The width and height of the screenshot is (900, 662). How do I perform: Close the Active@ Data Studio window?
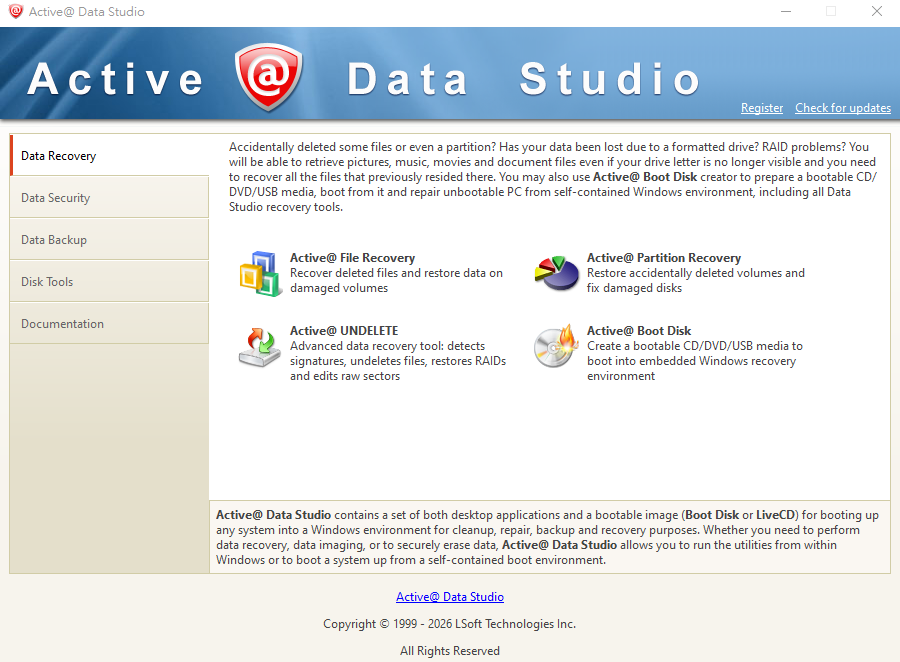(x=876, y=11)
